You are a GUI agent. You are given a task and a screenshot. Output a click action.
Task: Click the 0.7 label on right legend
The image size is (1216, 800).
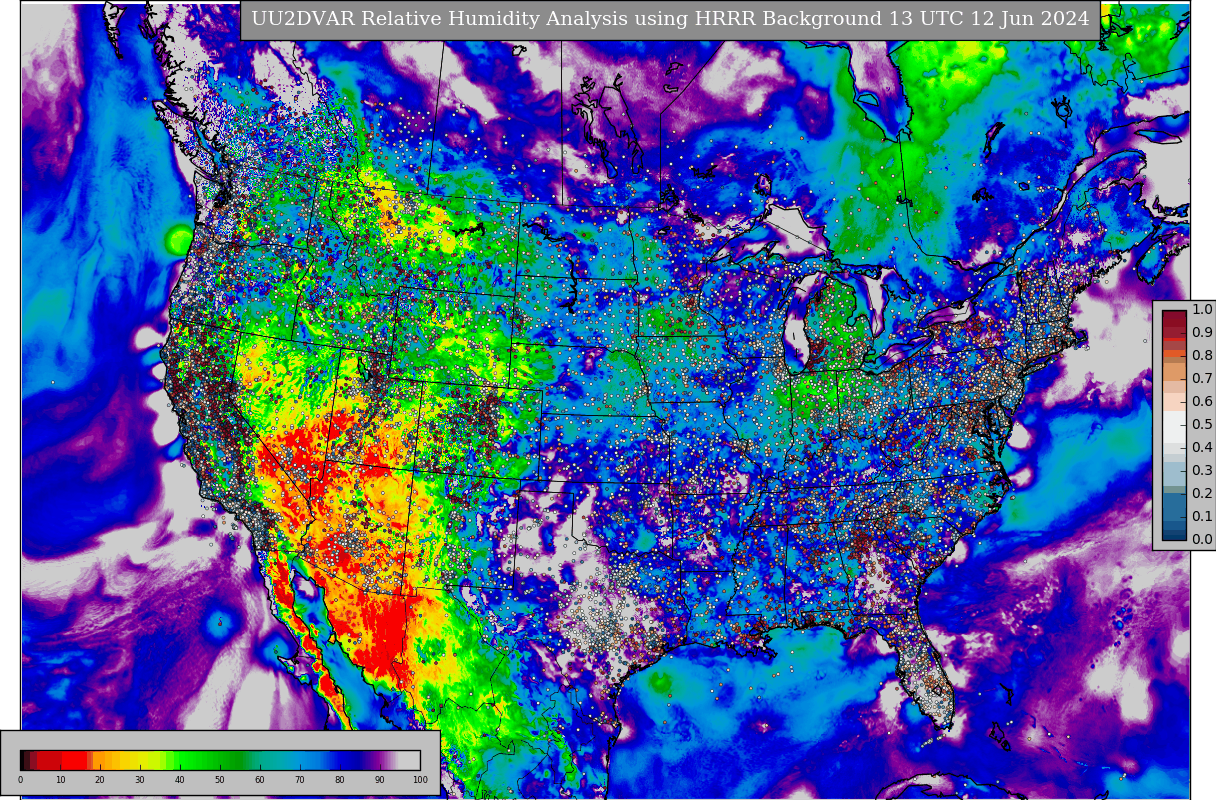pyautogui.click(x=1202, y=379)
